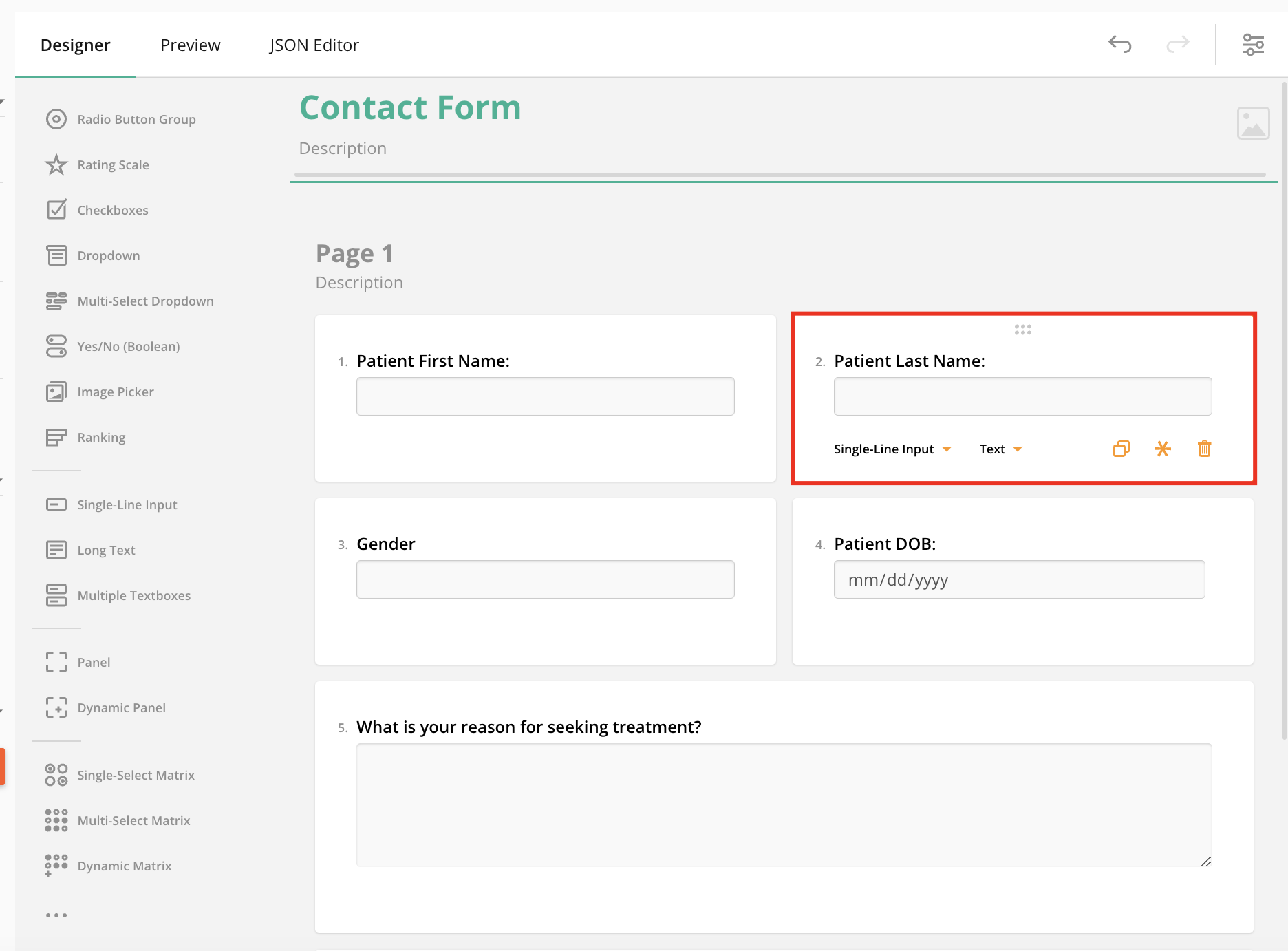The width and height of the screenshot is (1288, 951).
Task: Toggle required for Patient Last Name
Action: pyautogui.click(x=1163, y=449)
